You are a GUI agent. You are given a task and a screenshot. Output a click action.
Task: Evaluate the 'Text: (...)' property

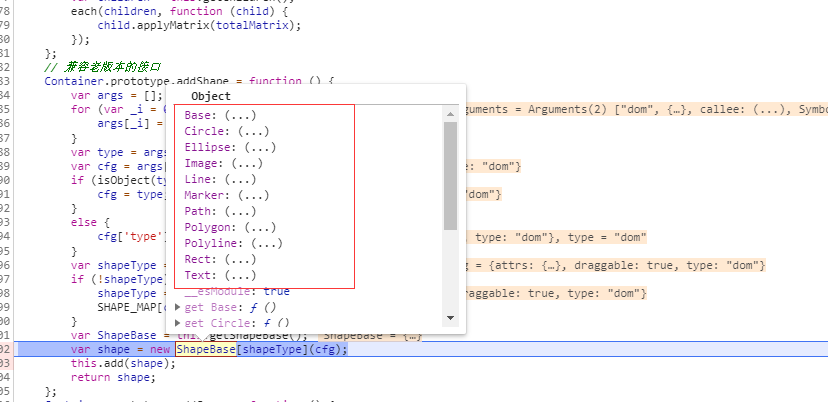[x=220, y=275]
